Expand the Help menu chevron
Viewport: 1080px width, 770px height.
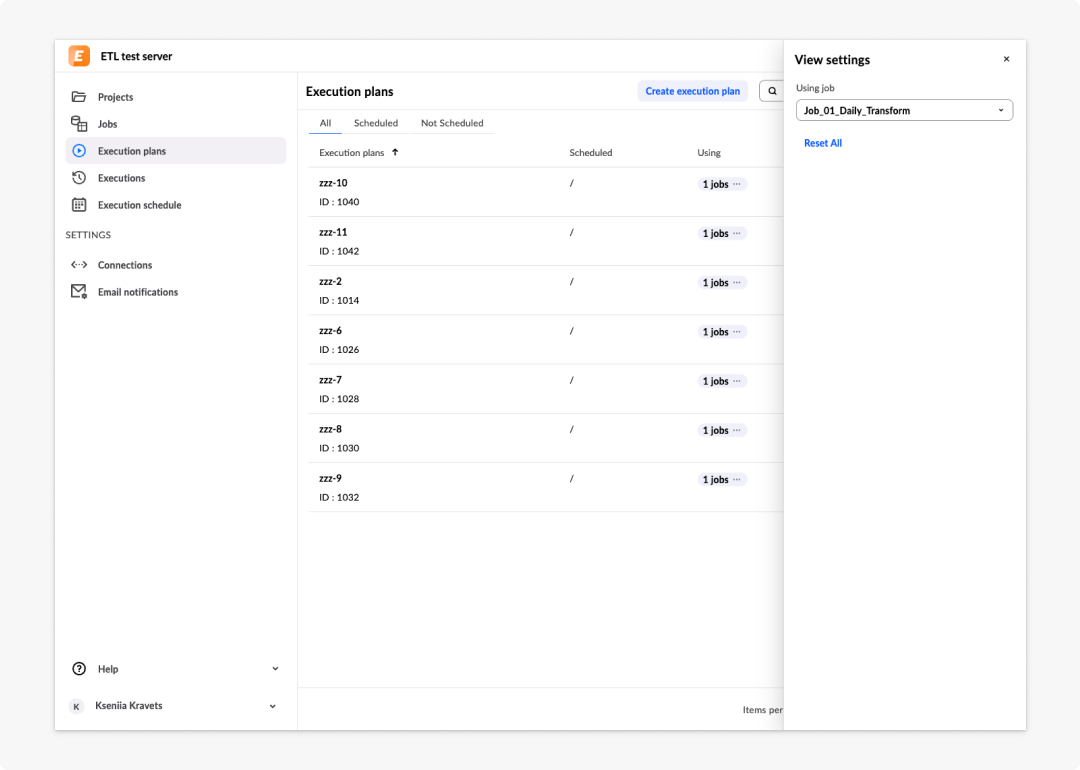(276, 669)
